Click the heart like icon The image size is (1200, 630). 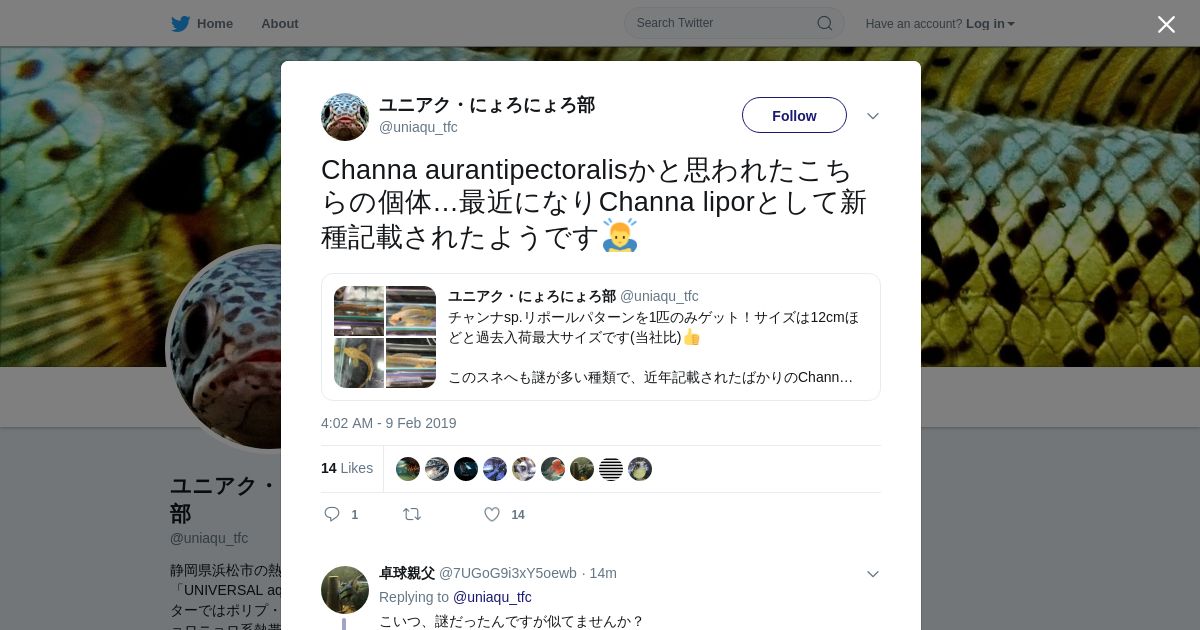tap(492, 514)
